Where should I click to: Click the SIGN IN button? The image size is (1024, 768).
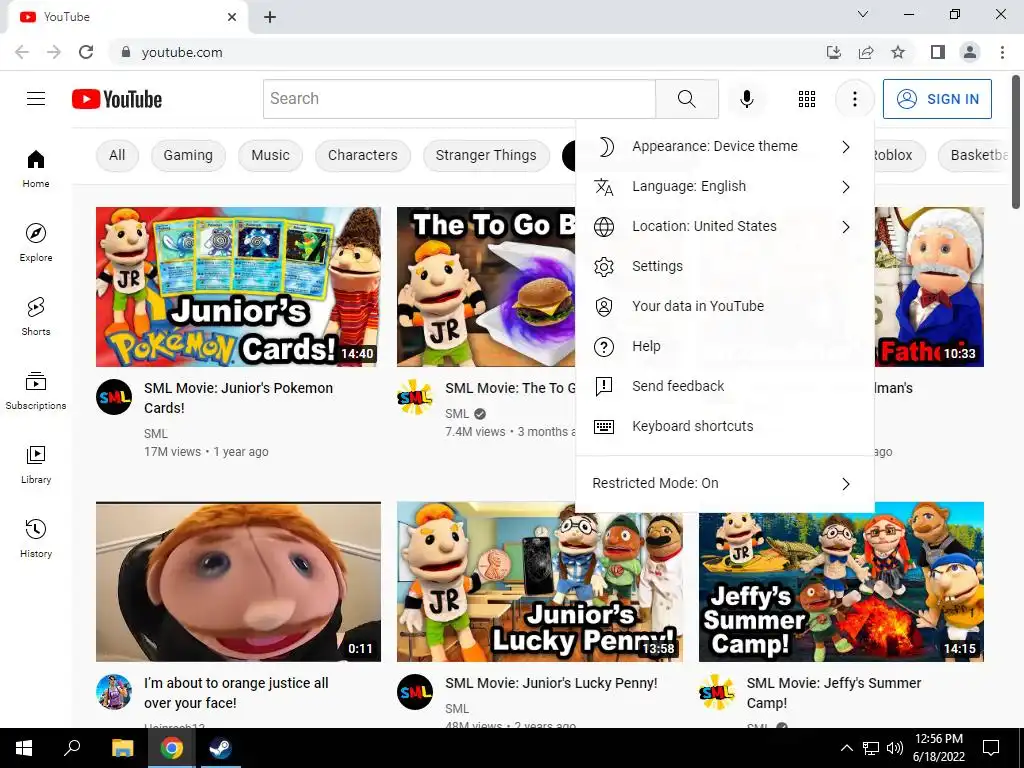[x=937, y=99]
